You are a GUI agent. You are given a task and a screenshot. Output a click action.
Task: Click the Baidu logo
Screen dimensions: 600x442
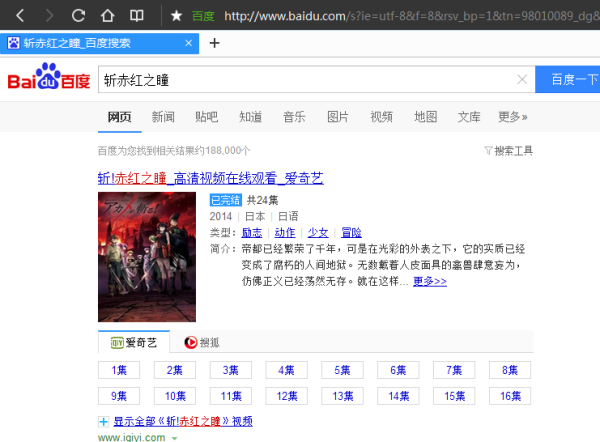[x=49, y=76]
